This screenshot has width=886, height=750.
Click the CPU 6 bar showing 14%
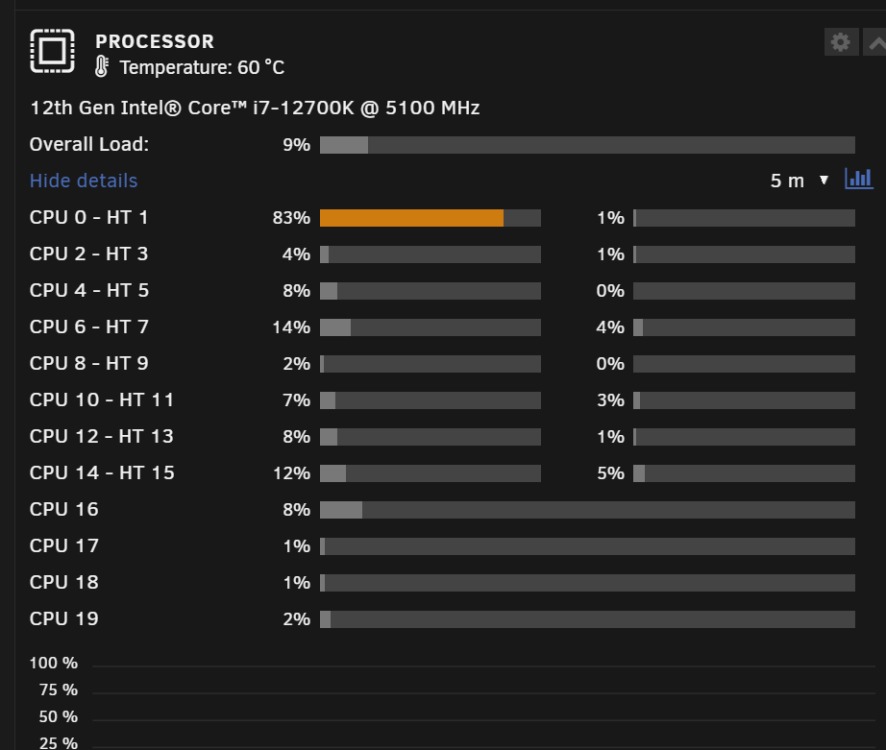[x=430, y=328]
